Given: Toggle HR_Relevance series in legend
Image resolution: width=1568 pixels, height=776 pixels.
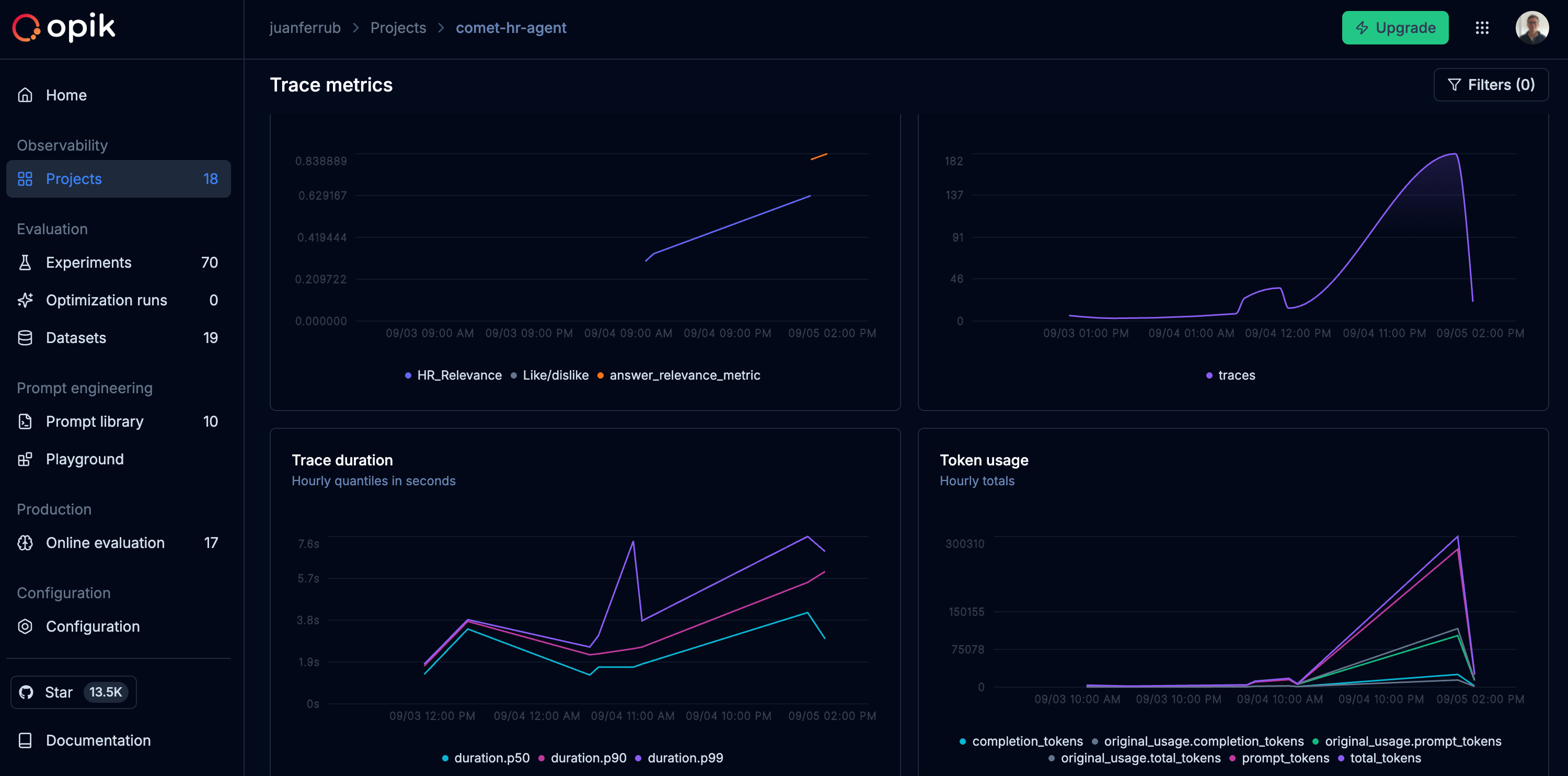Looking at the screenshot, I should click(x=458, y=375).
